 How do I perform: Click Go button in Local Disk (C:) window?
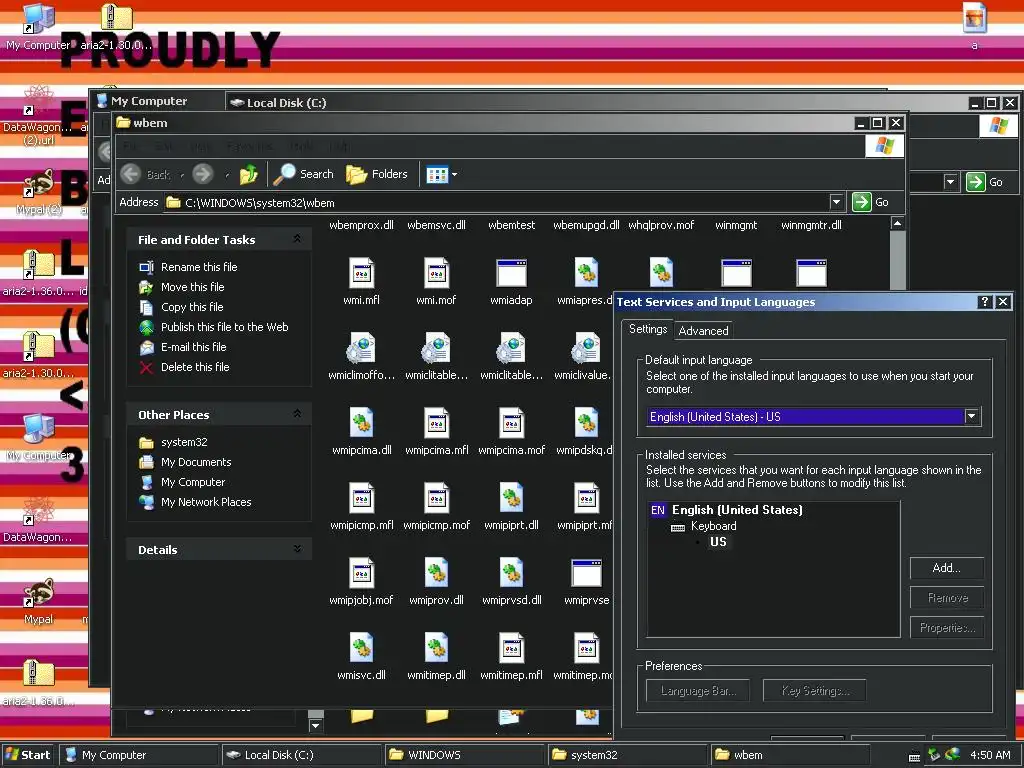coord(985,182)
